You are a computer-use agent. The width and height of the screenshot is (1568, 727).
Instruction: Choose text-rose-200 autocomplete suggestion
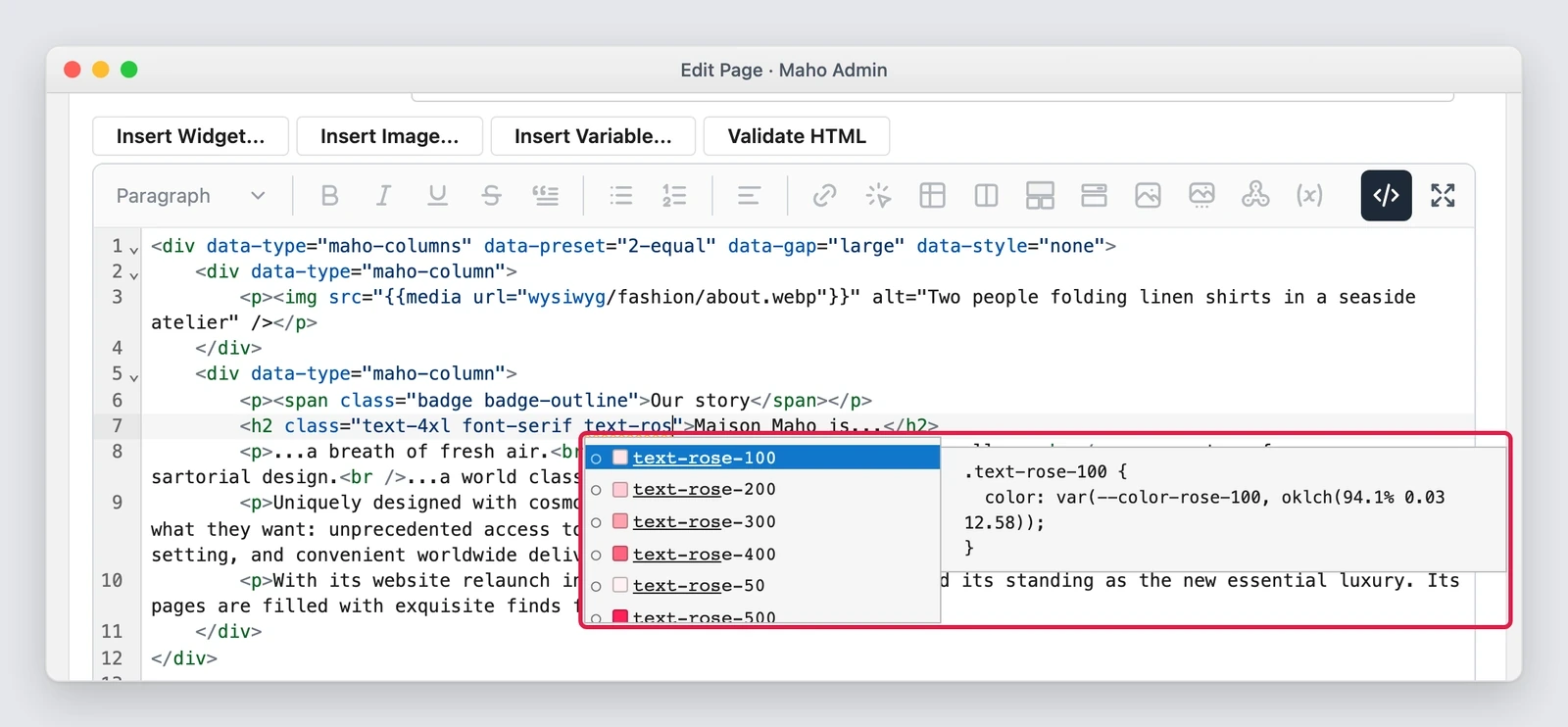click(762, 489)
